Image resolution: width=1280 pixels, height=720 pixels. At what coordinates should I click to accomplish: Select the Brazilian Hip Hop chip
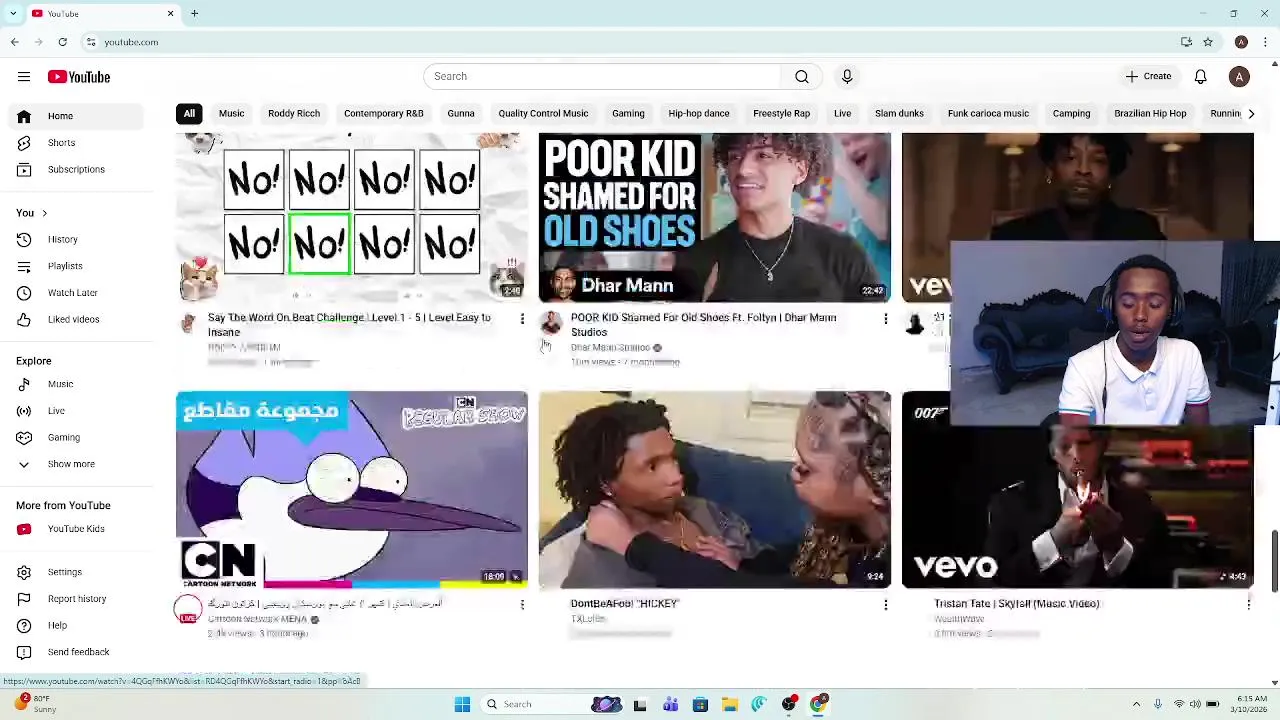(1150, 113)
